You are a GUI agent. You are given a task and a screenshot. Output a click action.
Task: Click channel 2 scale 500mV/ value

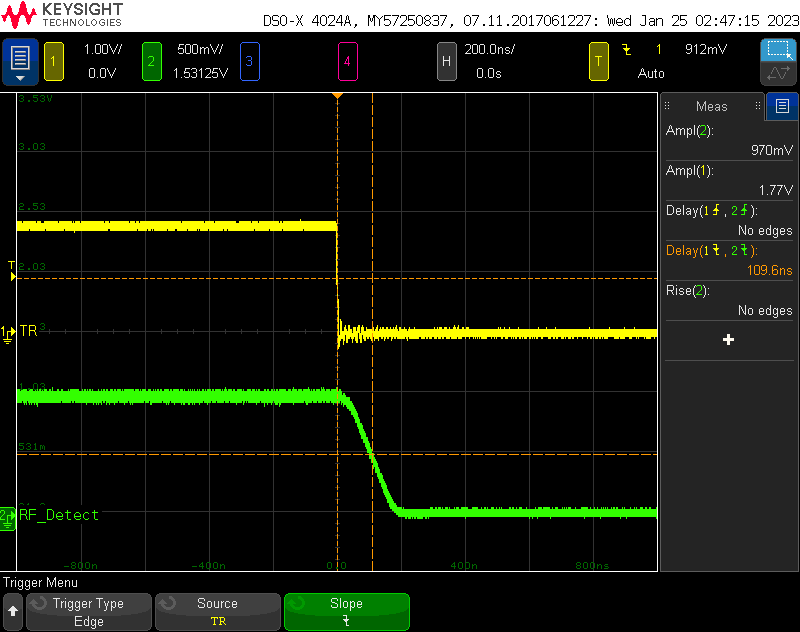tap(200, 49)
